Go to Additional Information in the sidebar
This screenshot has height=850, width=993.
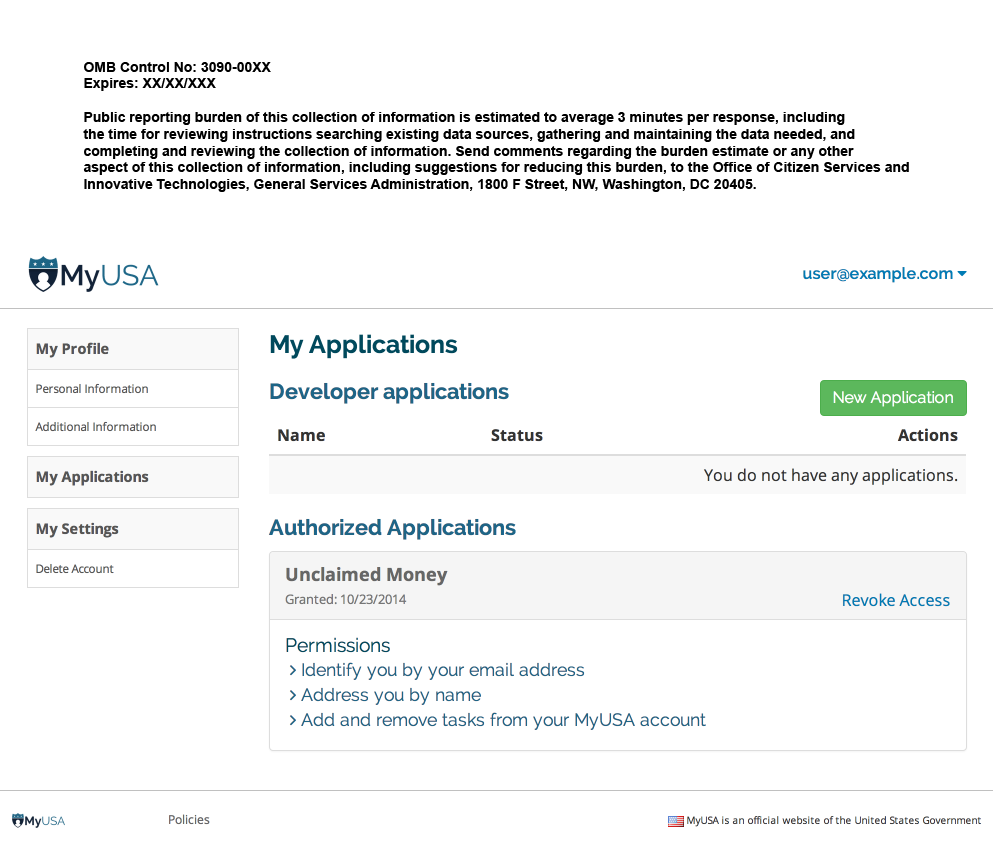coord(96,427)
